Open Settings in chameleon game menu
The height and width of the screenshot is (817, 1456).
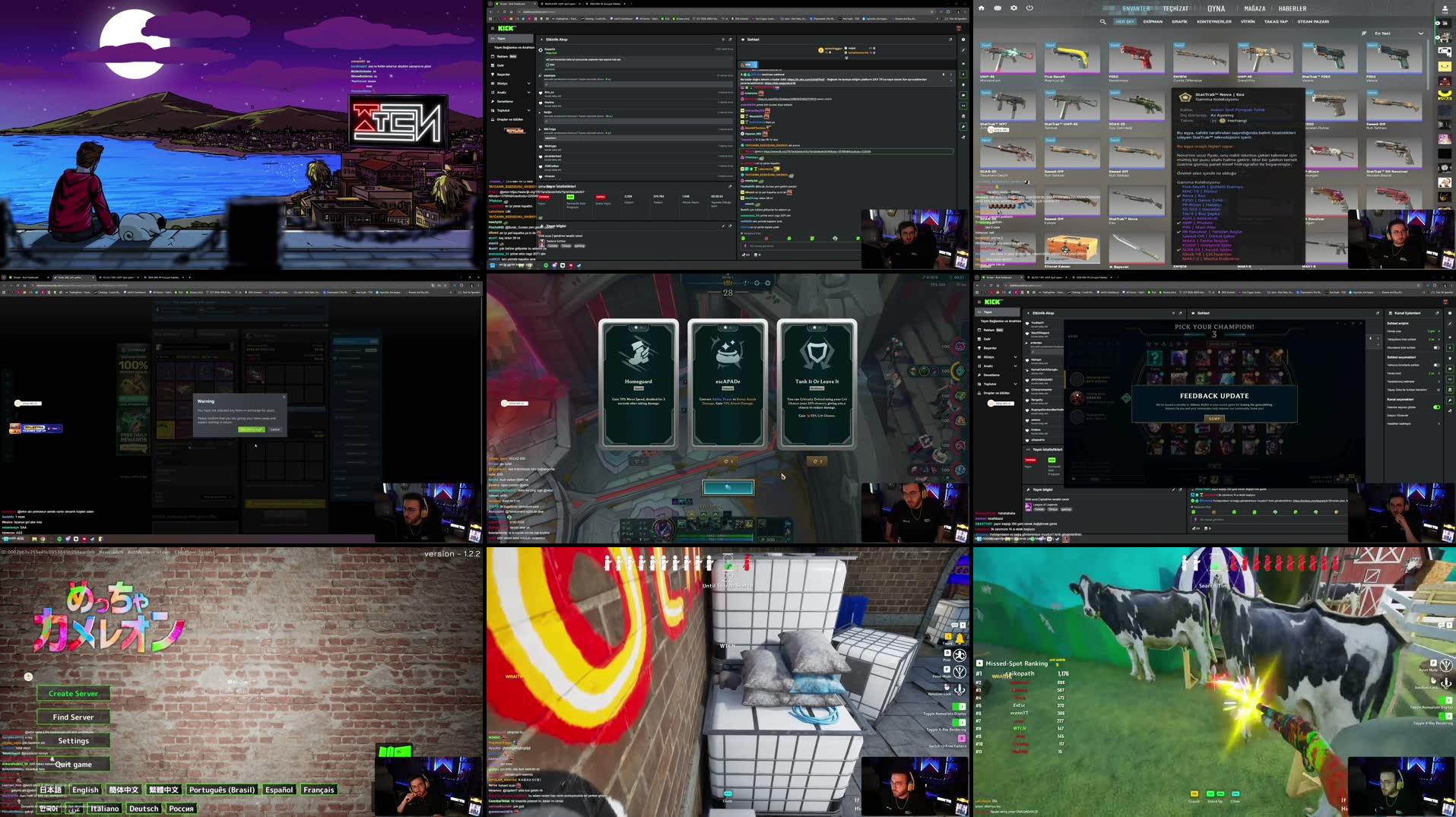point(73,740)
